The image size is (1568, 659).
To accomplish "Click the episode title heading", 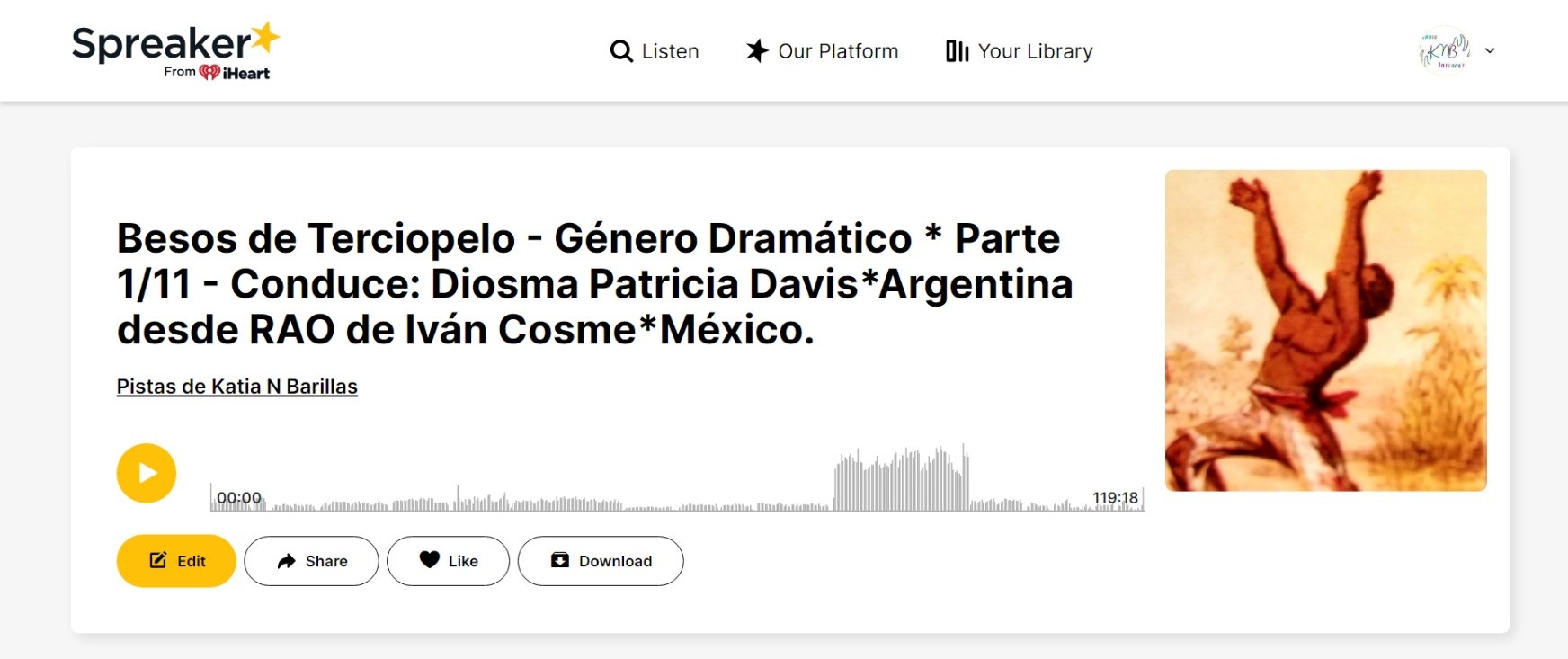I will pos(595,284).
